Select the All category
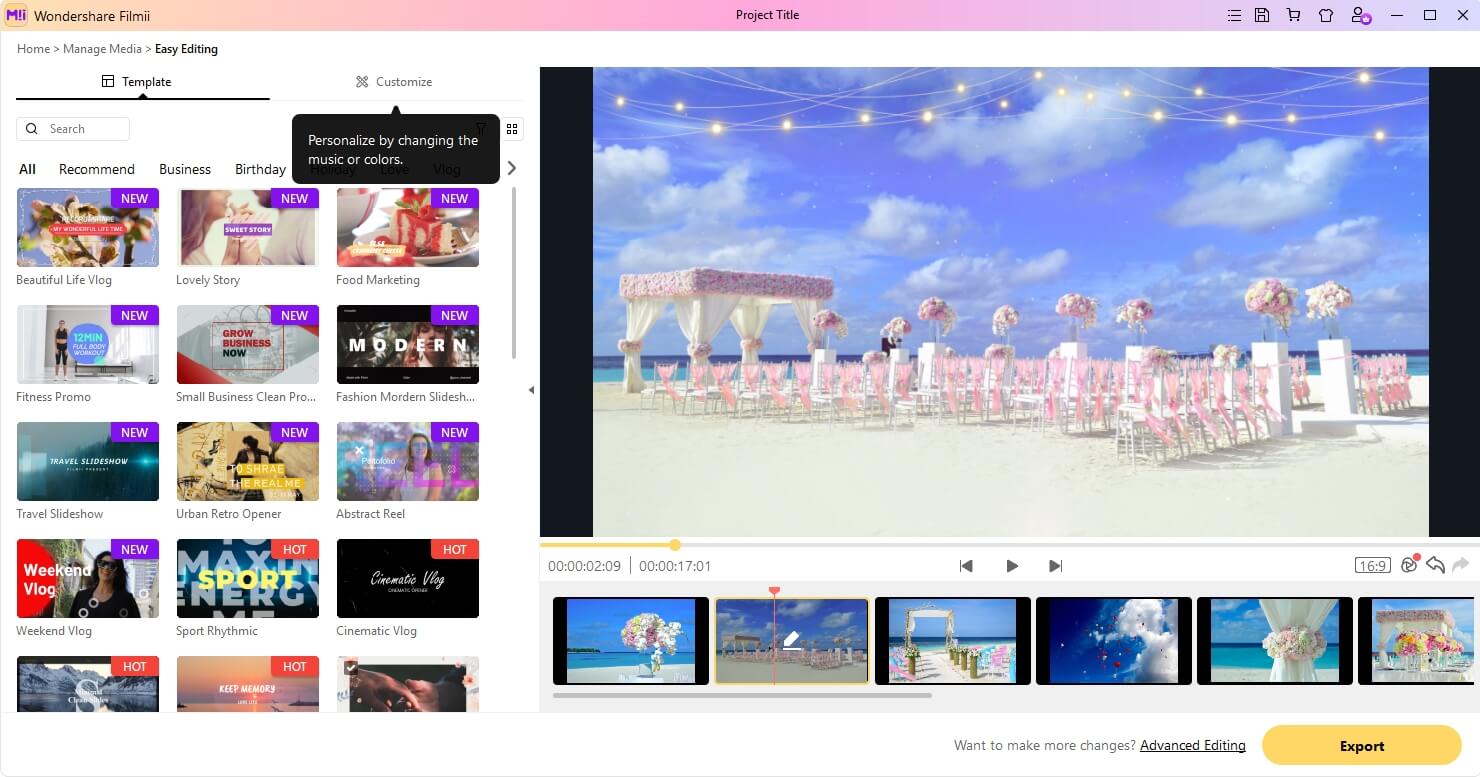Screen dimensions: 1480x777 (27, 169)
